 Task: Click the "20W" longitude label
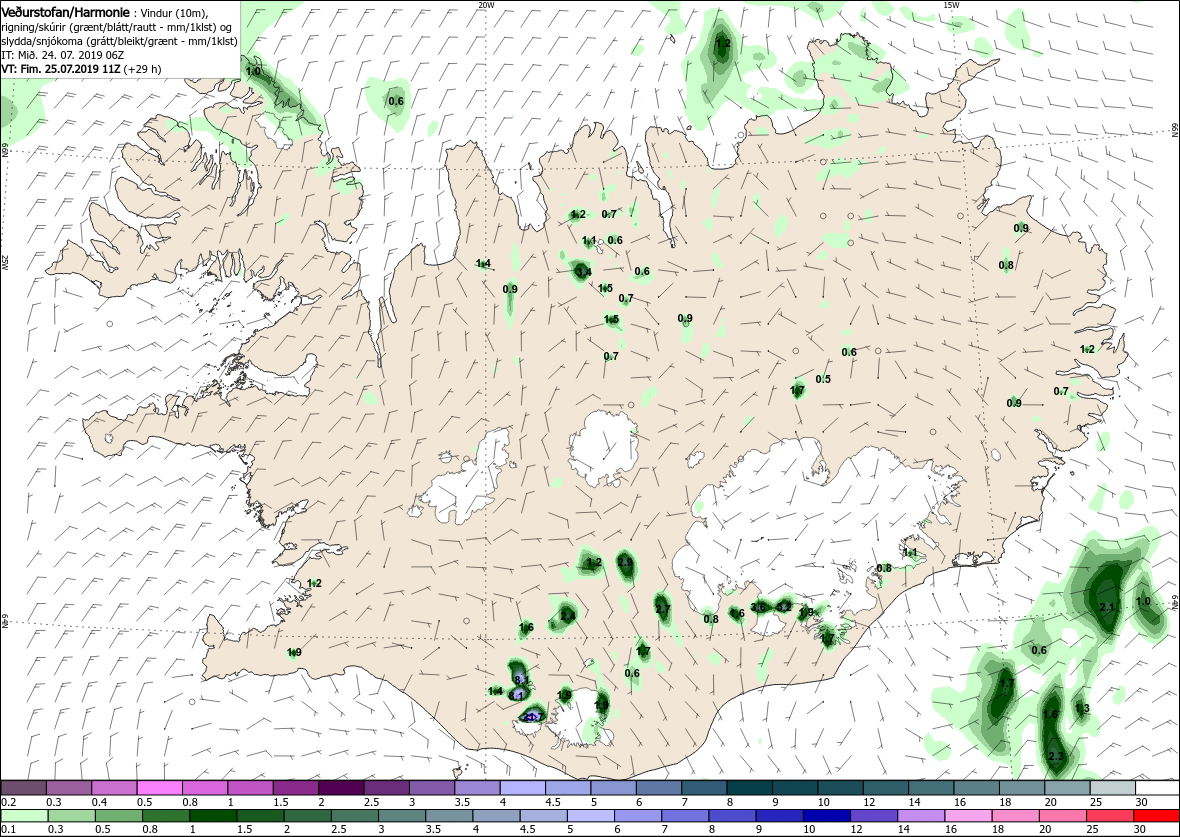point(487,5)
